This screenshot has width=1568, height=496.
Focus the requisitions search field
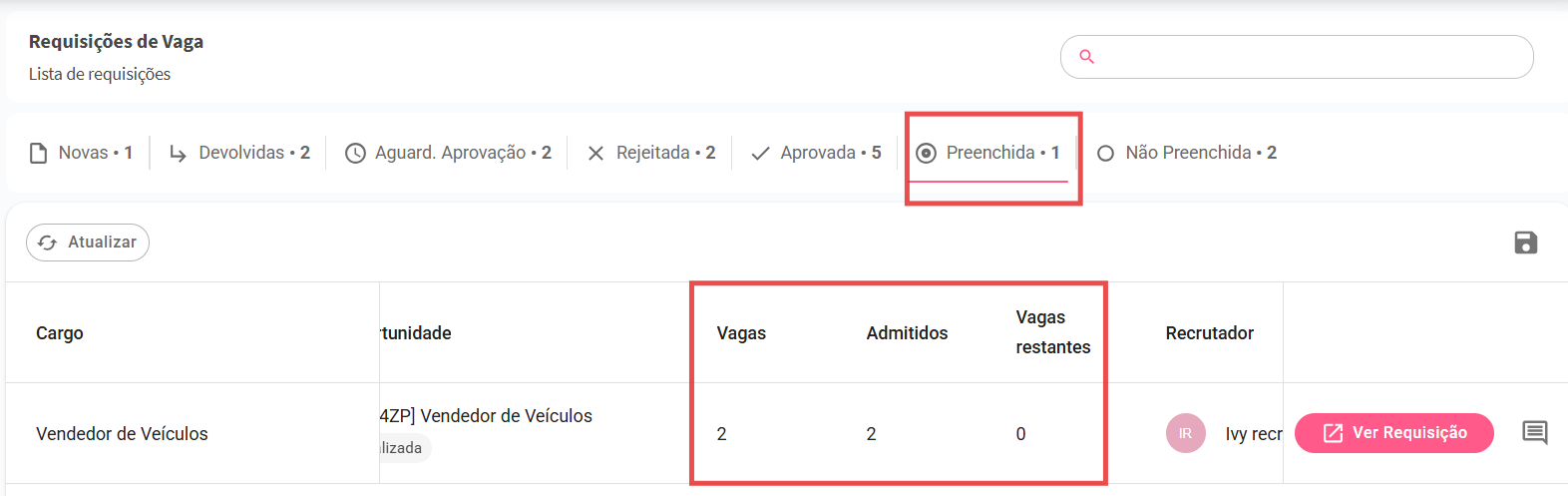pyautogui.click(x=1307, y=57)
